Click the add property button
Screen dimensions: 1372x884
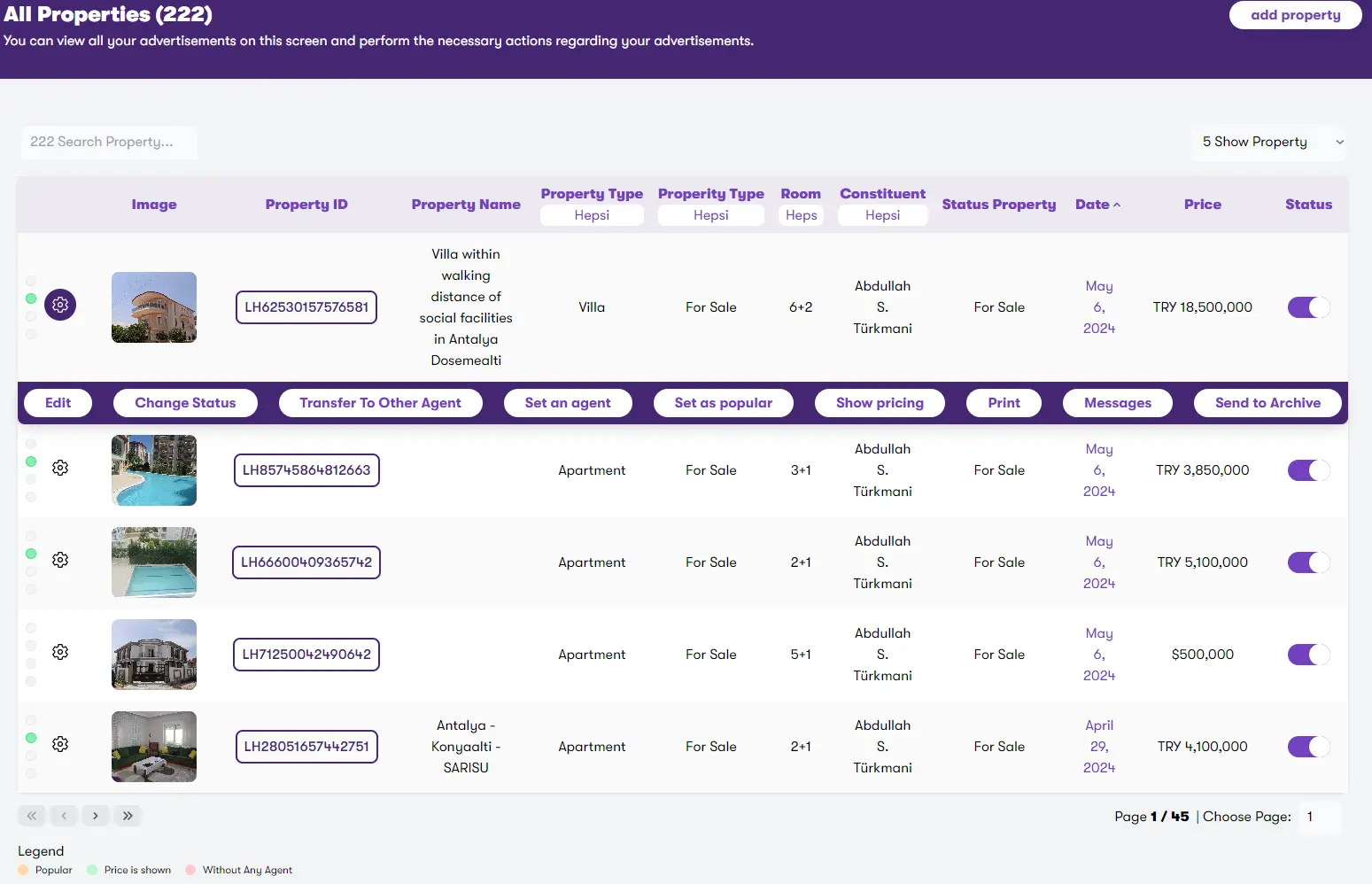coord(1295,15)
